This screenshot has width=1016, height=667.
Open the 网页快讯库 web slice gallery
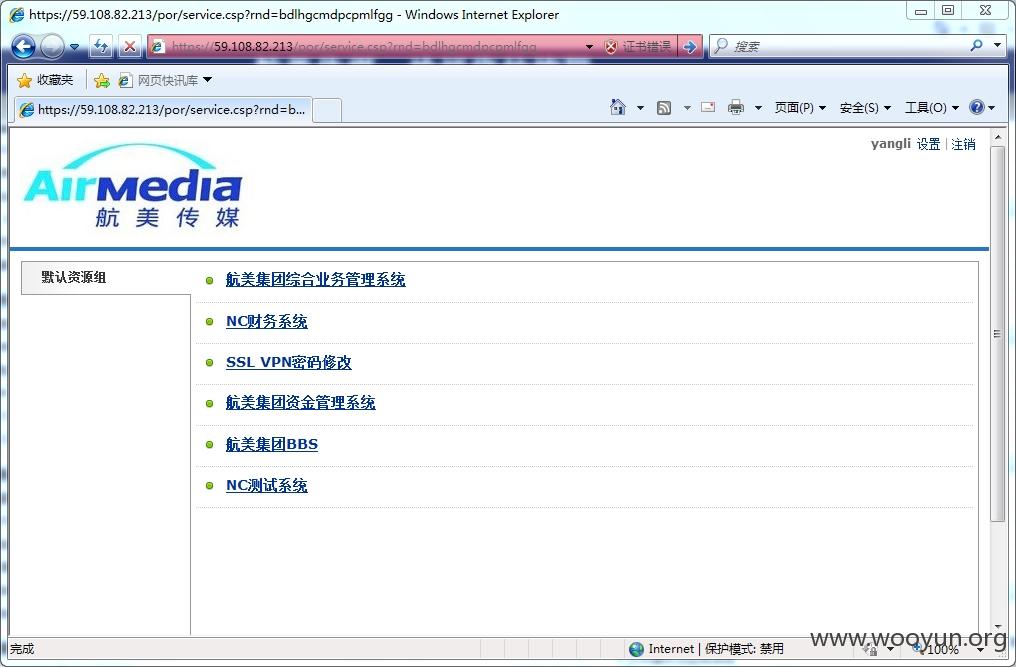[x=165, y=80]
